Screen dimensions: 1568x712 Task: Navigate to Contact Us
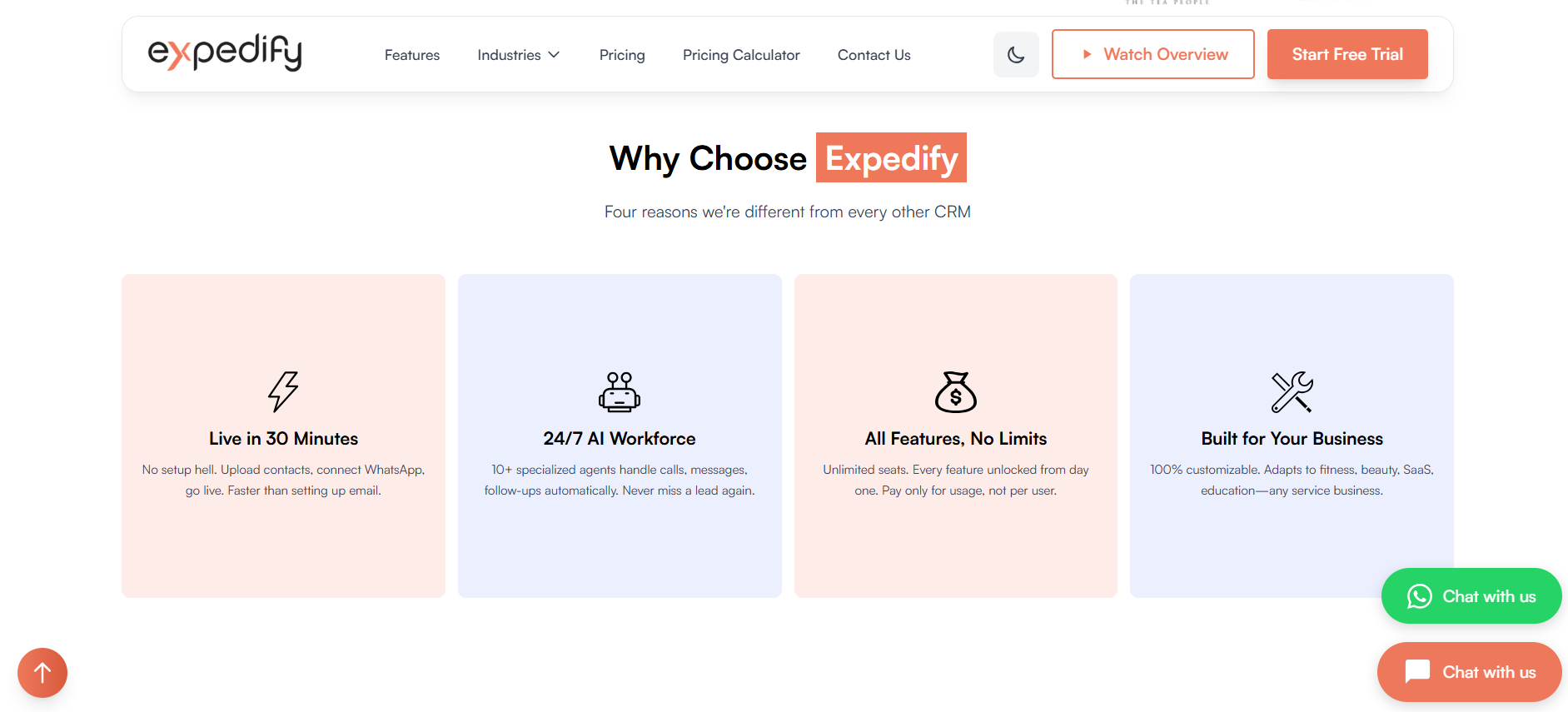coord(874,55)
